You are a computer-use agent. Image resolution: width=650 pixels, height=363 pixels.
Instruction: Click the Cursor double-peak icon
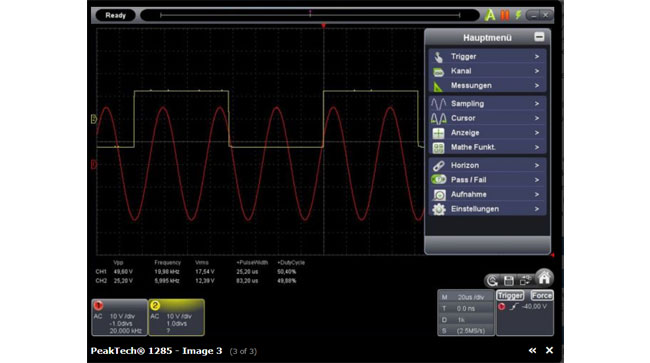(x=438, y=119)
